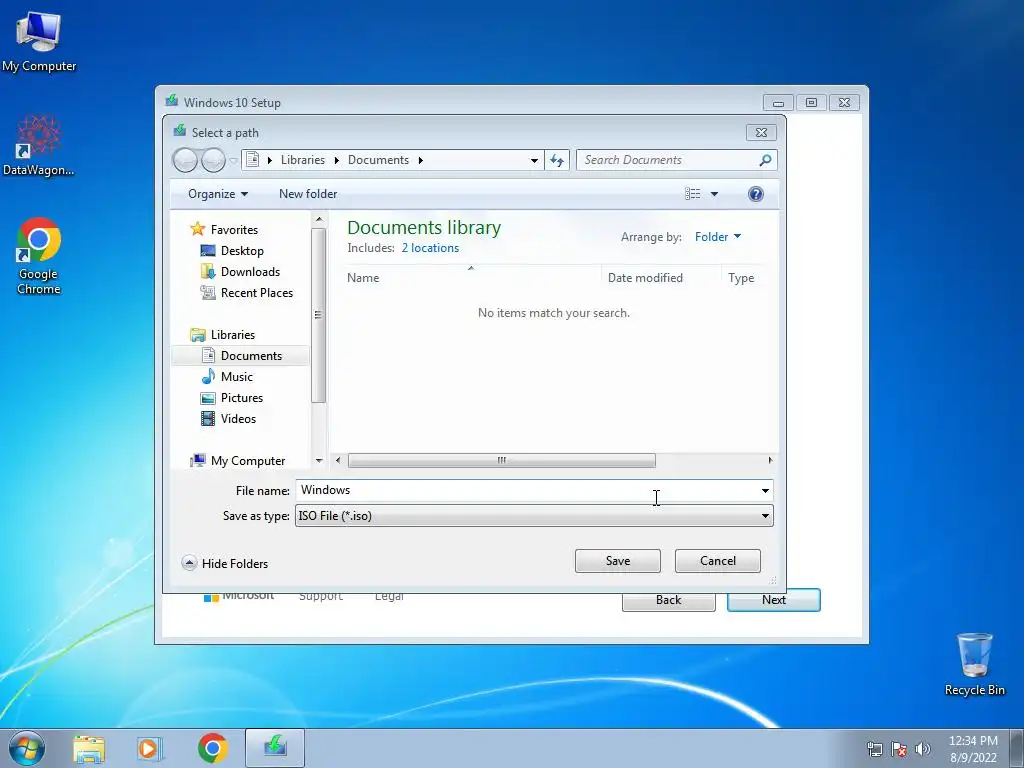Click the forward navigation arrow button
The image size is (1024, 768).
[213, 160]
